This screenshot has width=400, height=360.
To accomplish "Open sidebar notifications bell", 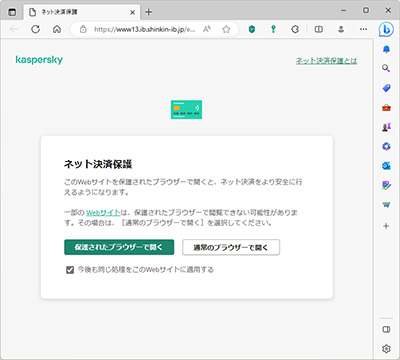I will coord(386,49).
